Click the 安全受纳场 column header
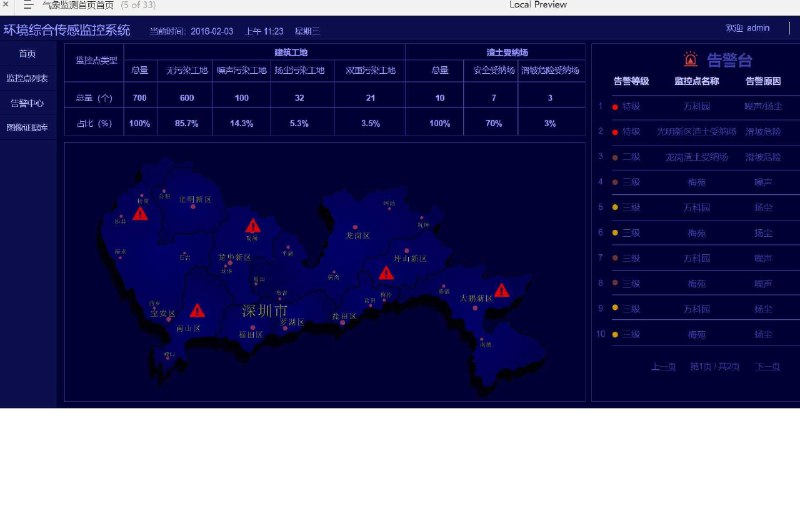The height and width of the screenshot is (526, 800). (493, 70)
